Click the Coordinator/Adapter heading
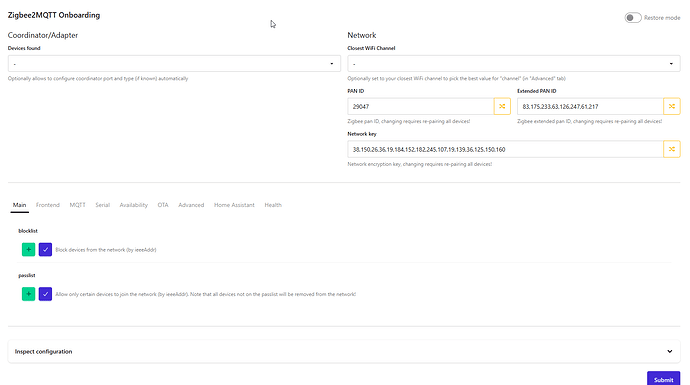This screenshot has width=690, height=385. 43,35
